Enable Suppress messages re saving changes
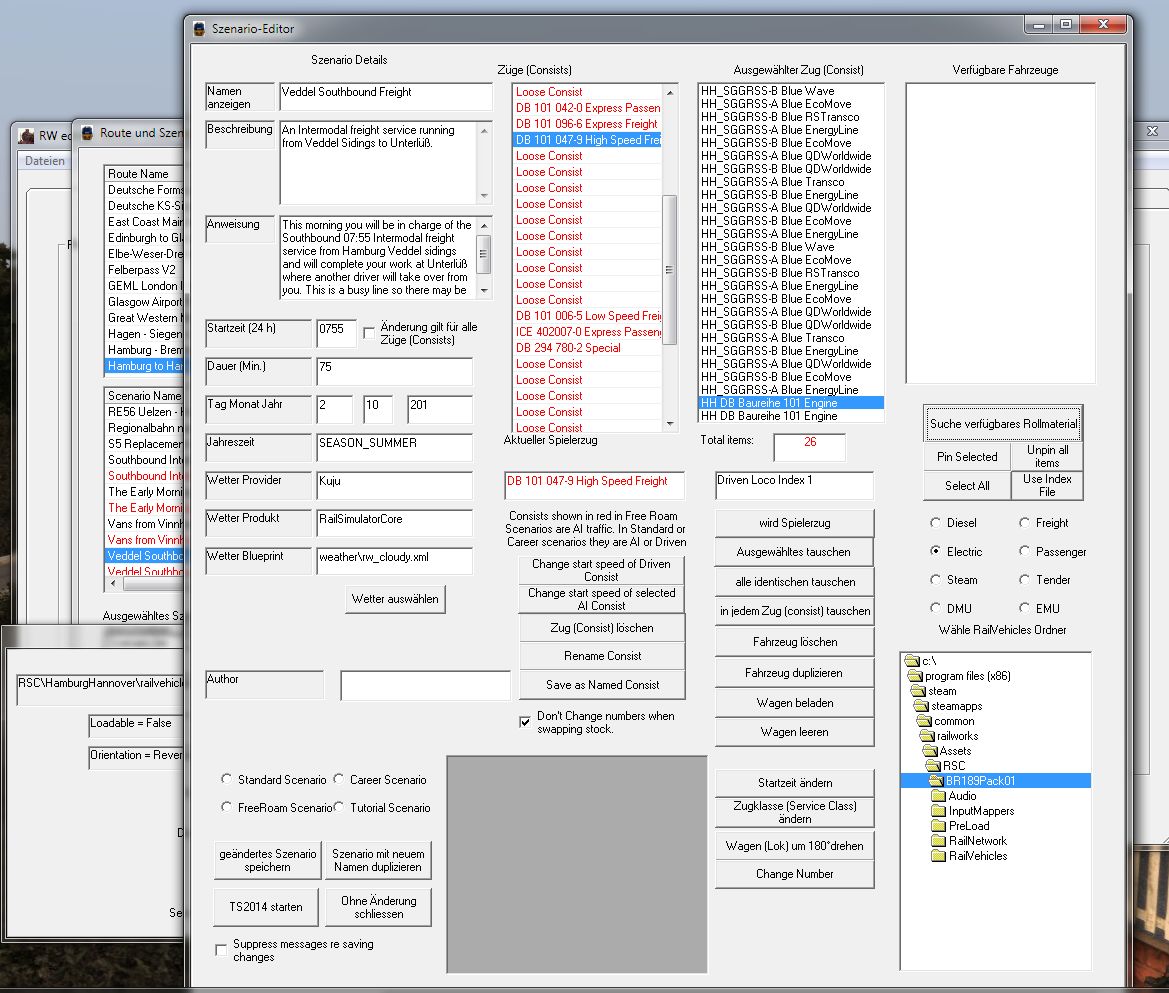Screen dimensions: 1169x993 click(x=221, y=950)
